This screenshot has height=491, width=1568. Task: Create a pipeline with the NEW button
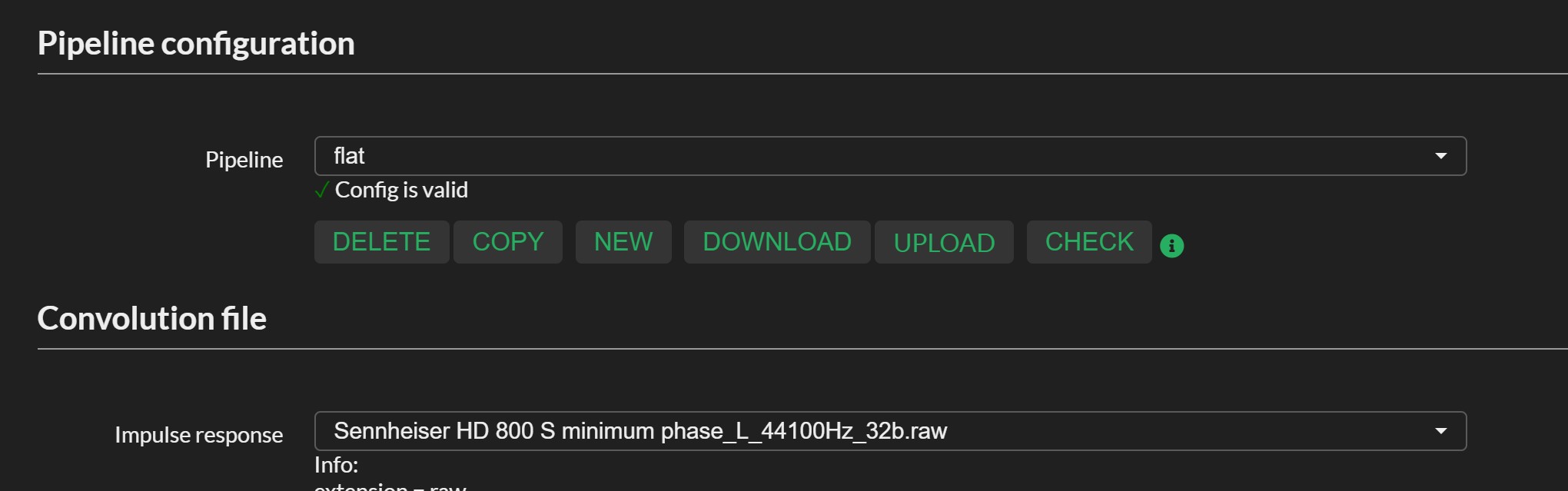point(623,242)
